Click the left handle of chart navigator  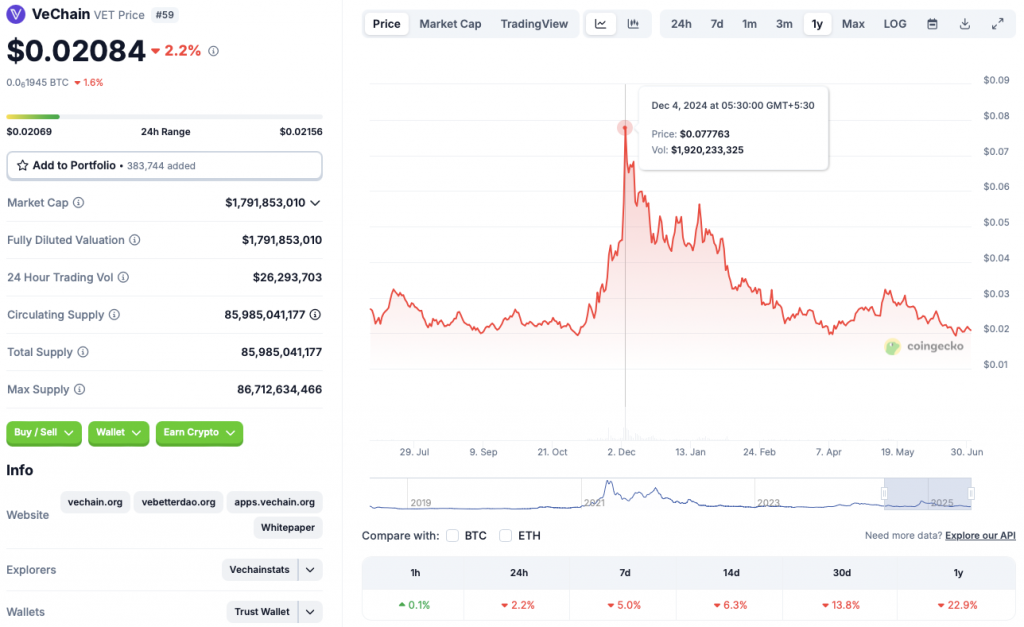(884, 493)
